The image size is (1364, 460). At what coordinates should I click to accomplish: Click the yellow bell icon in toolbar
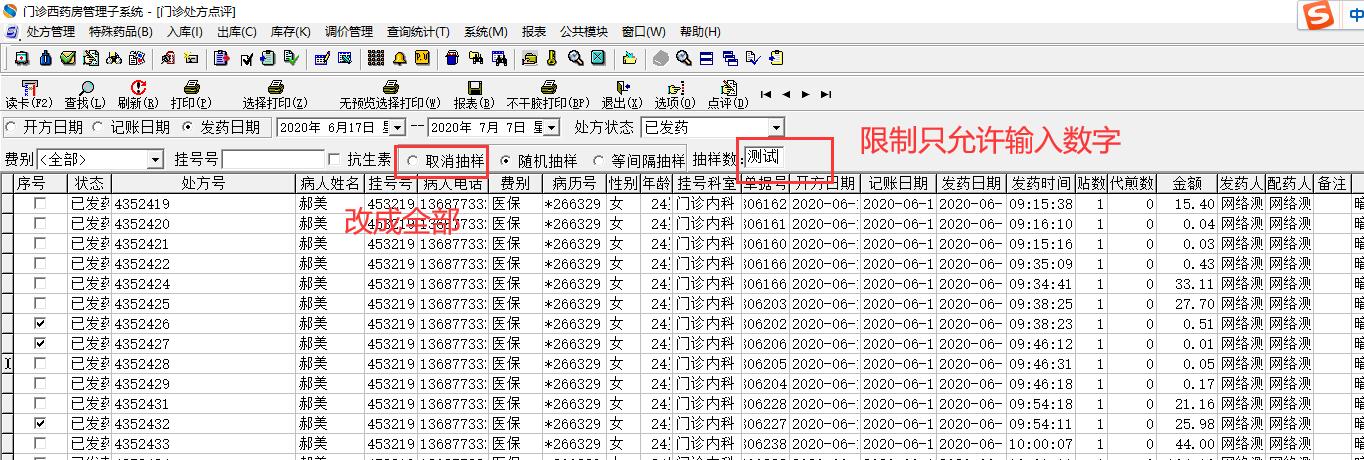(399, 58)
